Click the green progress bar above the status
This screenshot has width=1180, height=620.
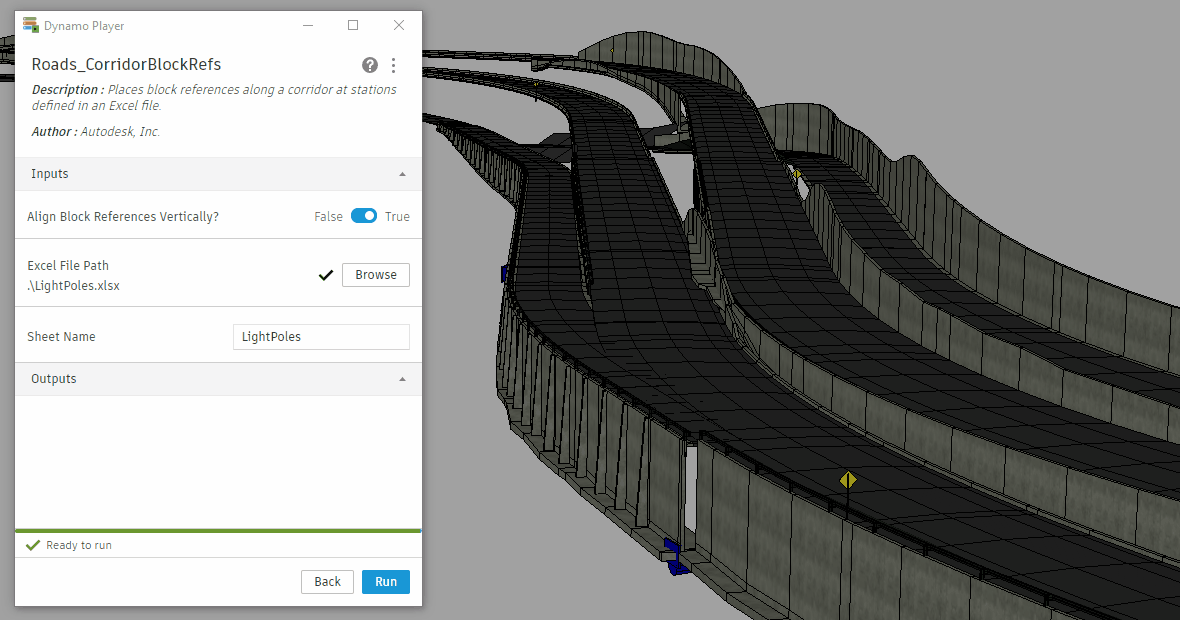(218, 531)
